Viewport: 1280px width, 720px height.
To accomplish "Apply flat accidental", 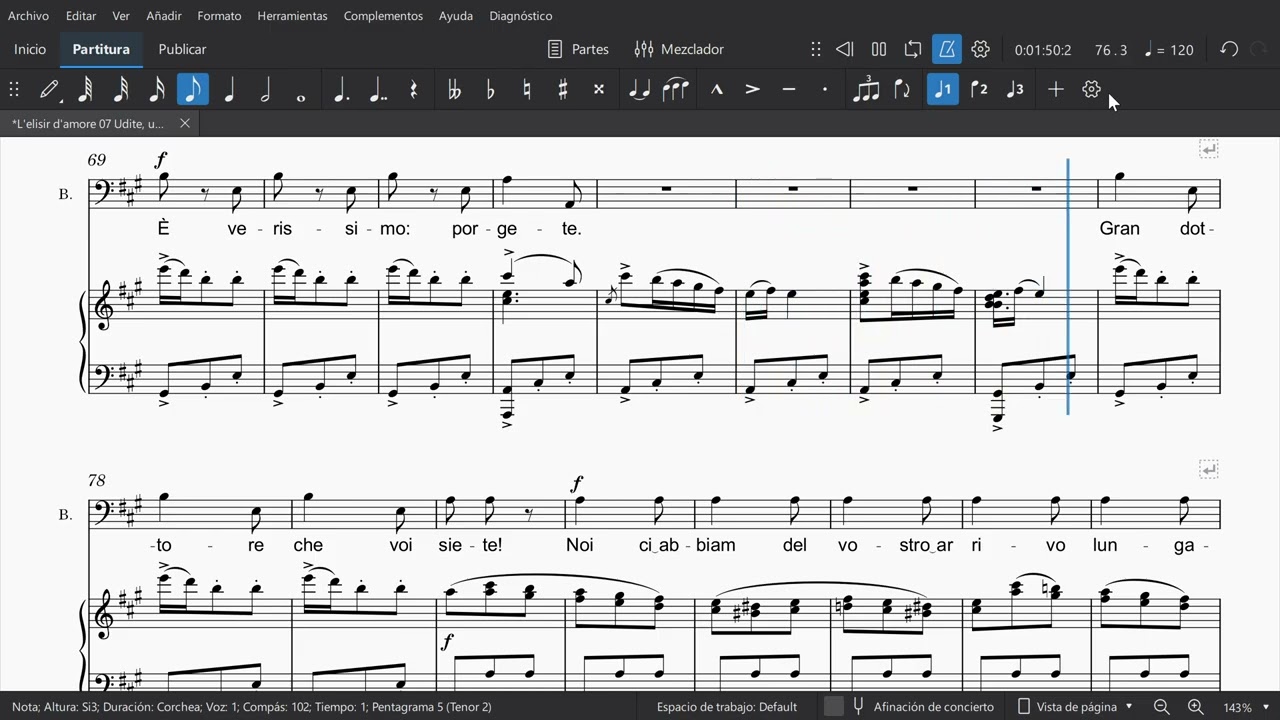I will [490, 89].
